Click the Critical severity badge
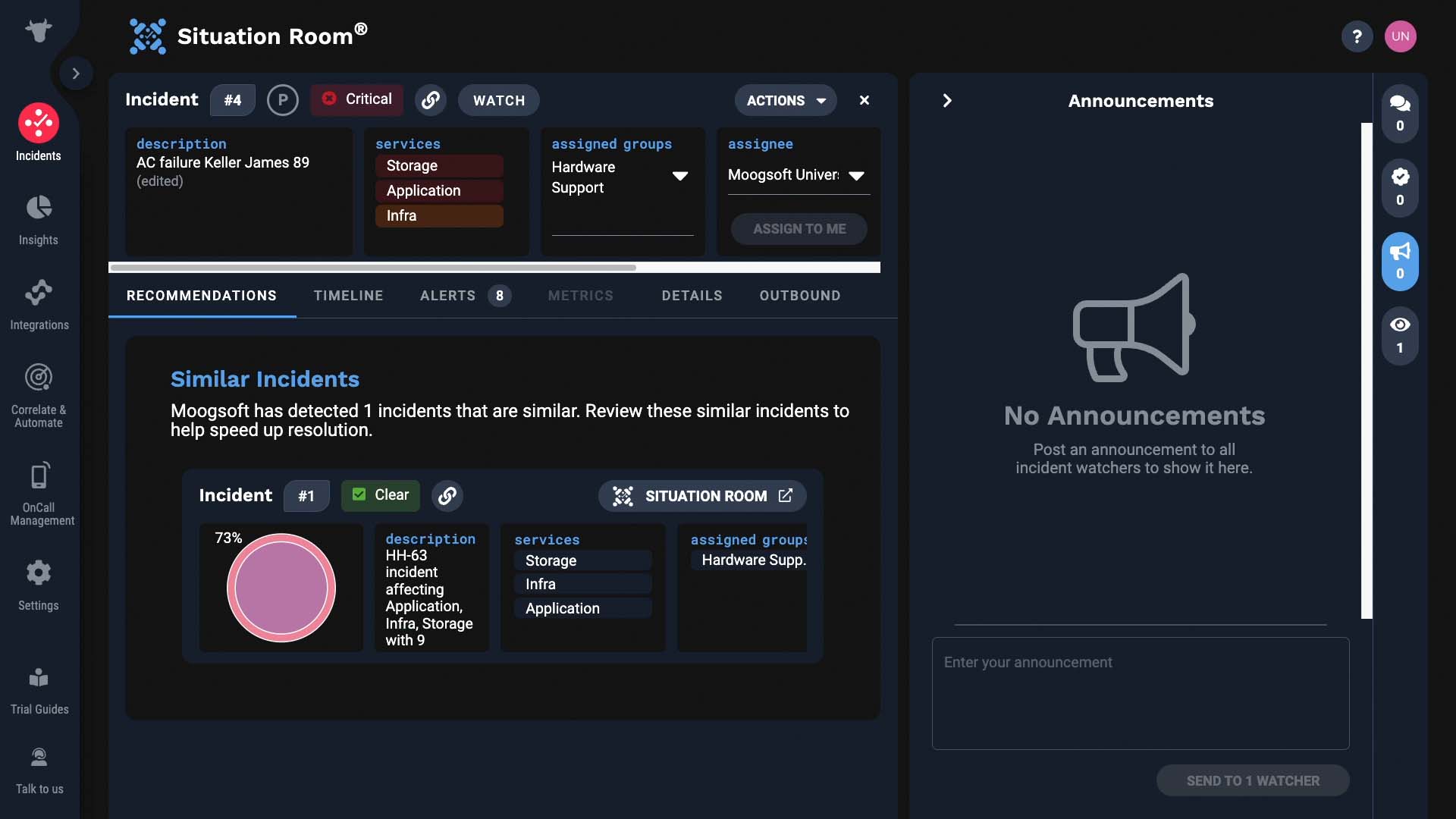This screenshot has height=819, width=1456. 356,99
